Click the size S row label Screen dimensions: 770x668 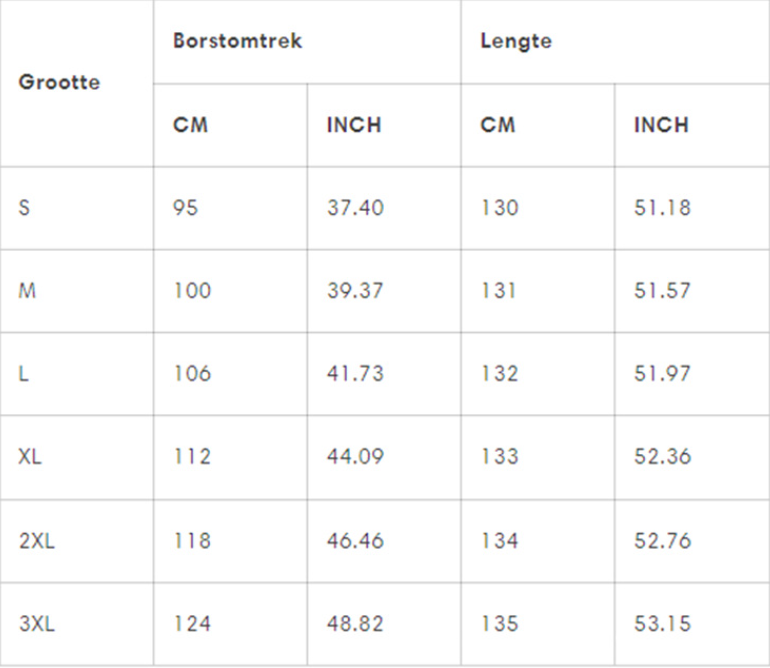tap(24, 208)
